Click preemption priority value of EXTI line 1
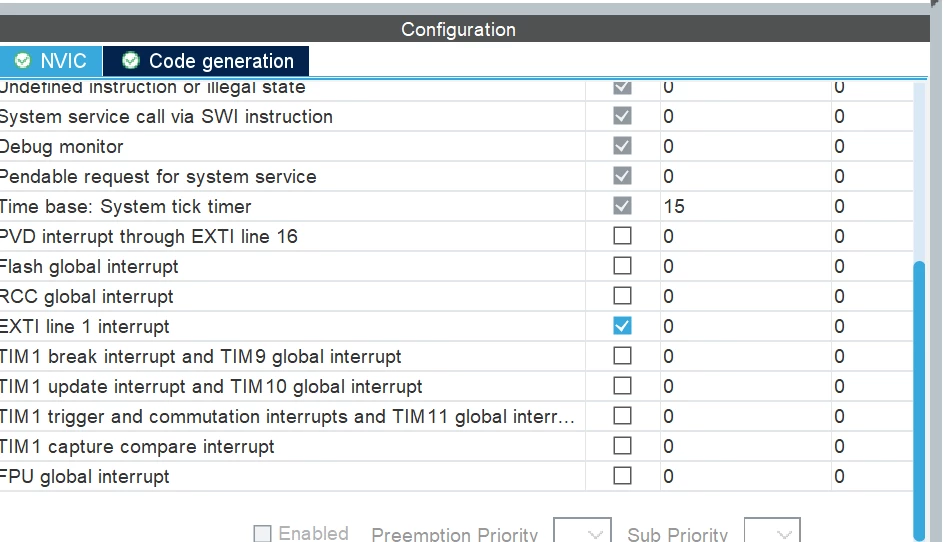Screen dimensions: 945x542 point(668,326)
